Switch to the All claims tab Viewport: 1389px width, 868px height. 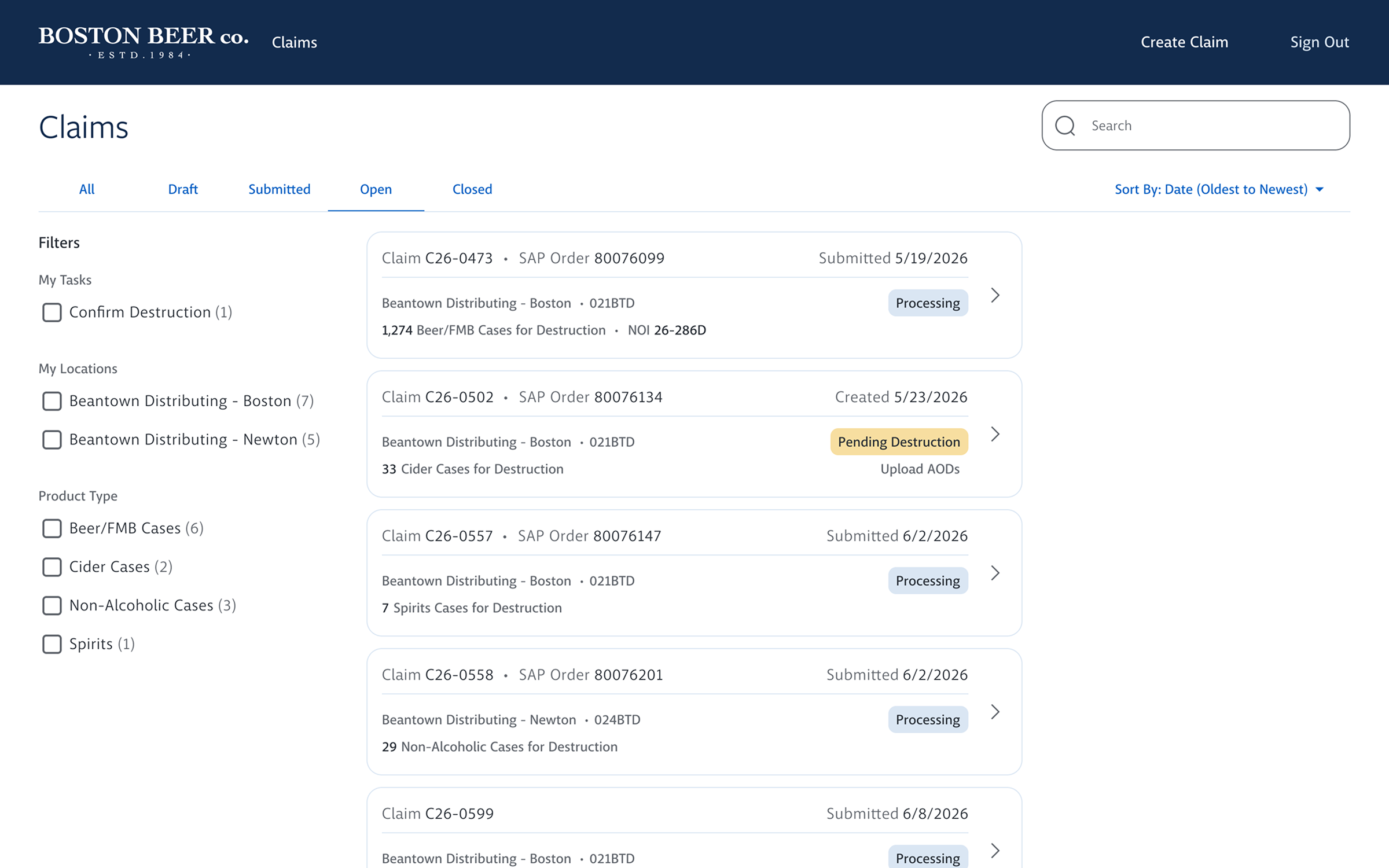point(87,189)
